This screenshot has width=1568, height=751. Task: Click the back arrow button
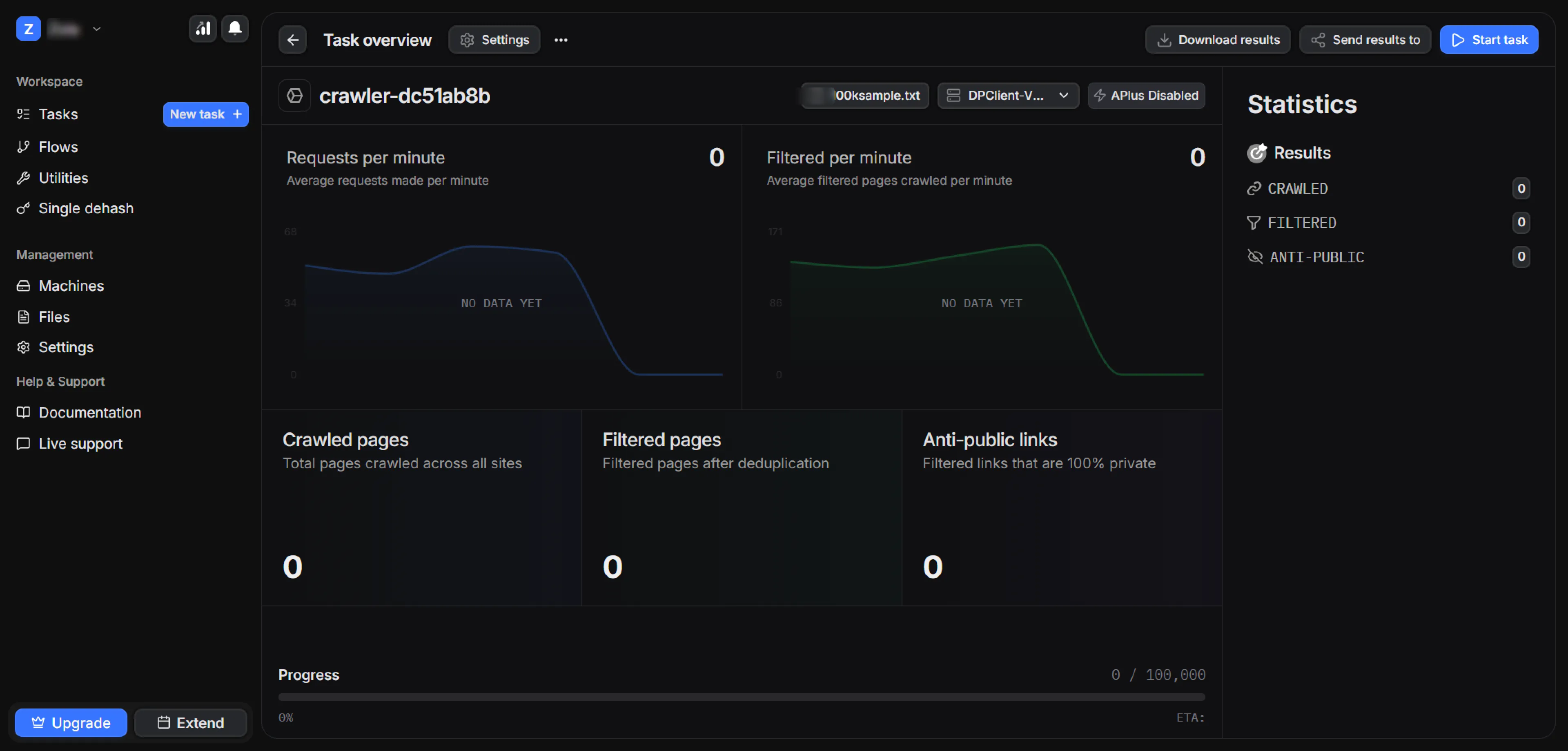click(293, 40)
